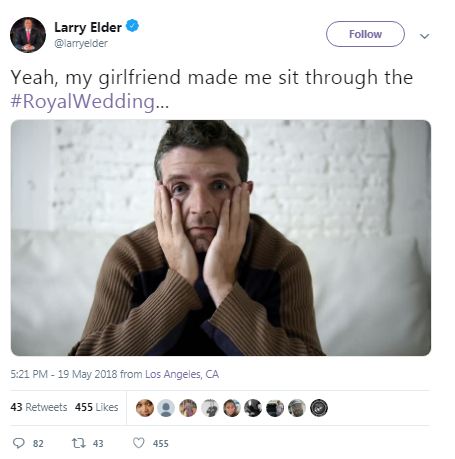Click the blue verified badge
The width and height of the screenshot is (455, 459).
[132, 26]
